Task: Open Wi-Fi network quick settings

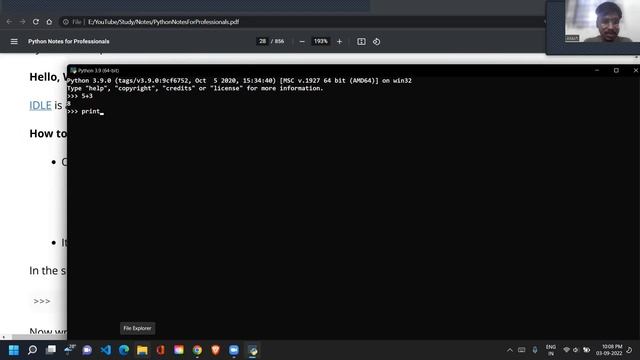Action: pyautogui.click(x=567, y=350)
